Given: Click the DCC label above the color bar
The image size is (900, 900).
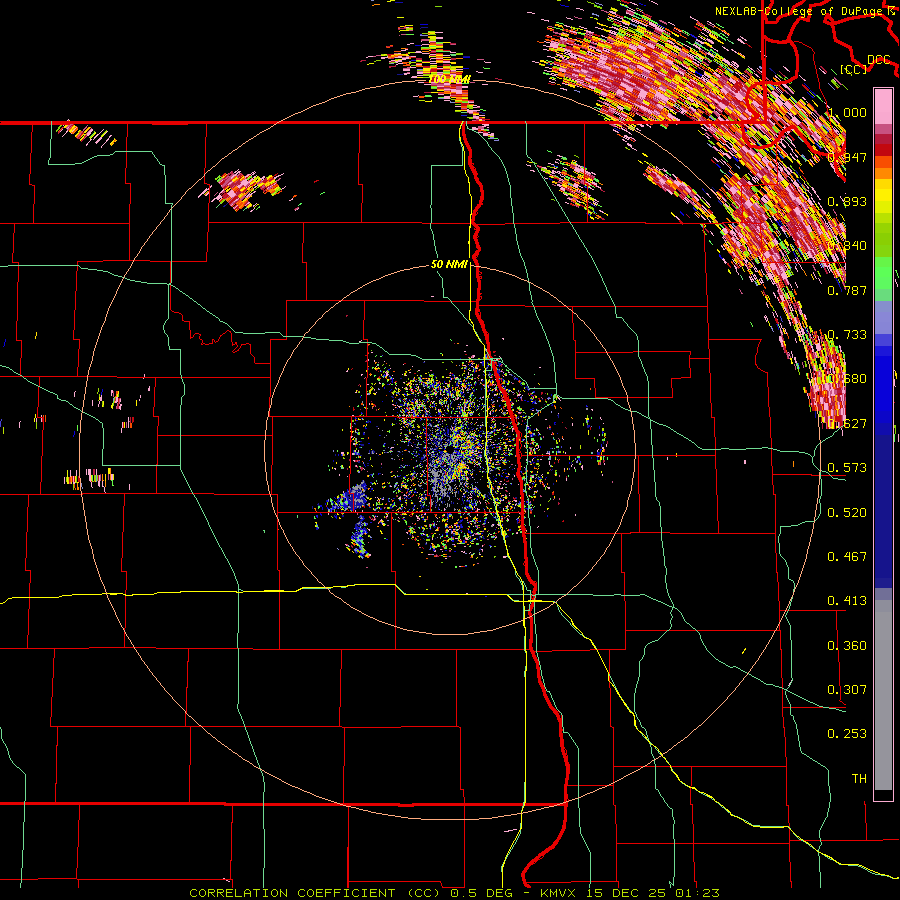Looking at the screenshot, I should [x=878, y=59].
